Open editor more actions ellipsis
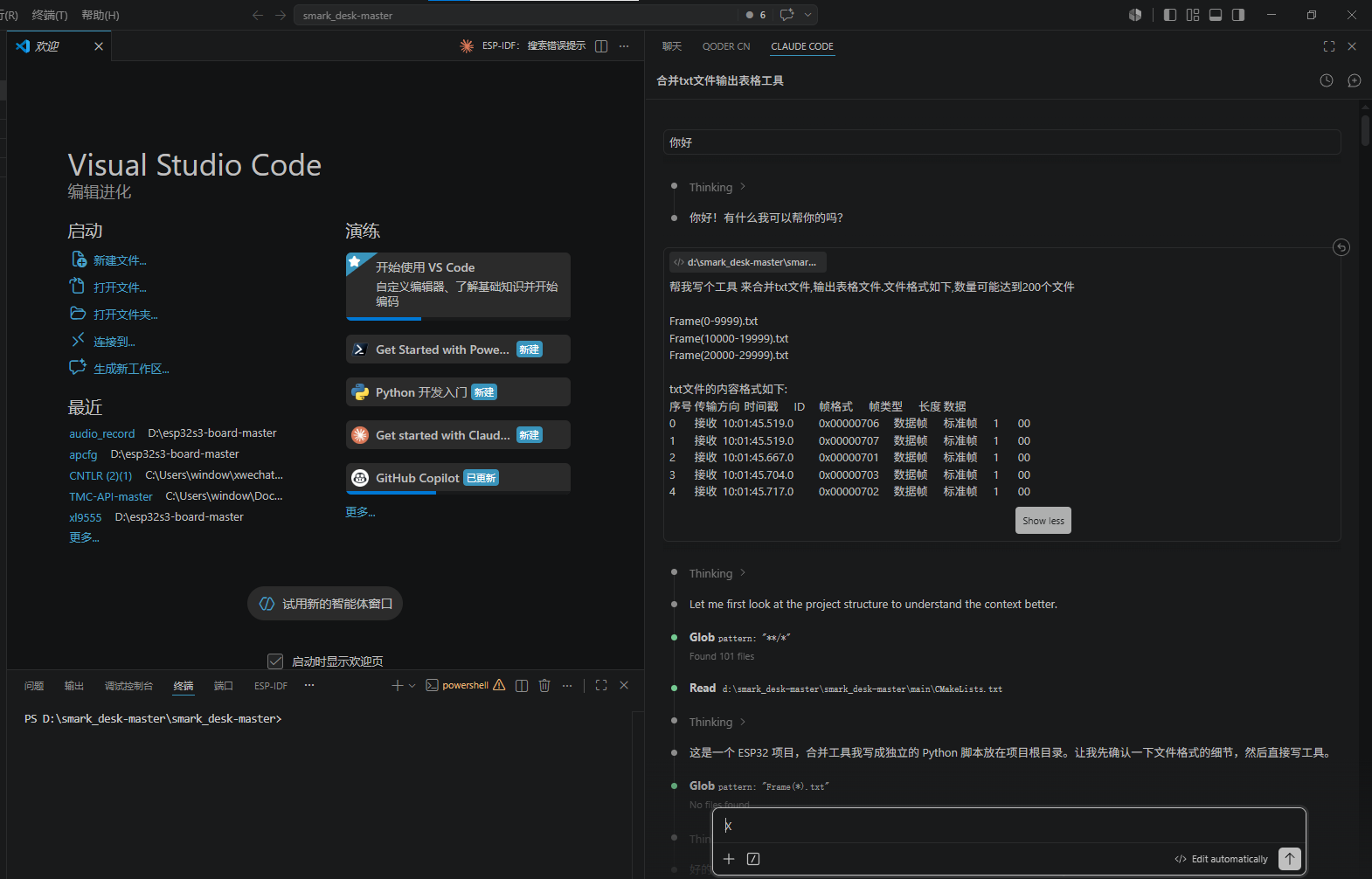Screen dimensions: 1372x879 point(624,46)
